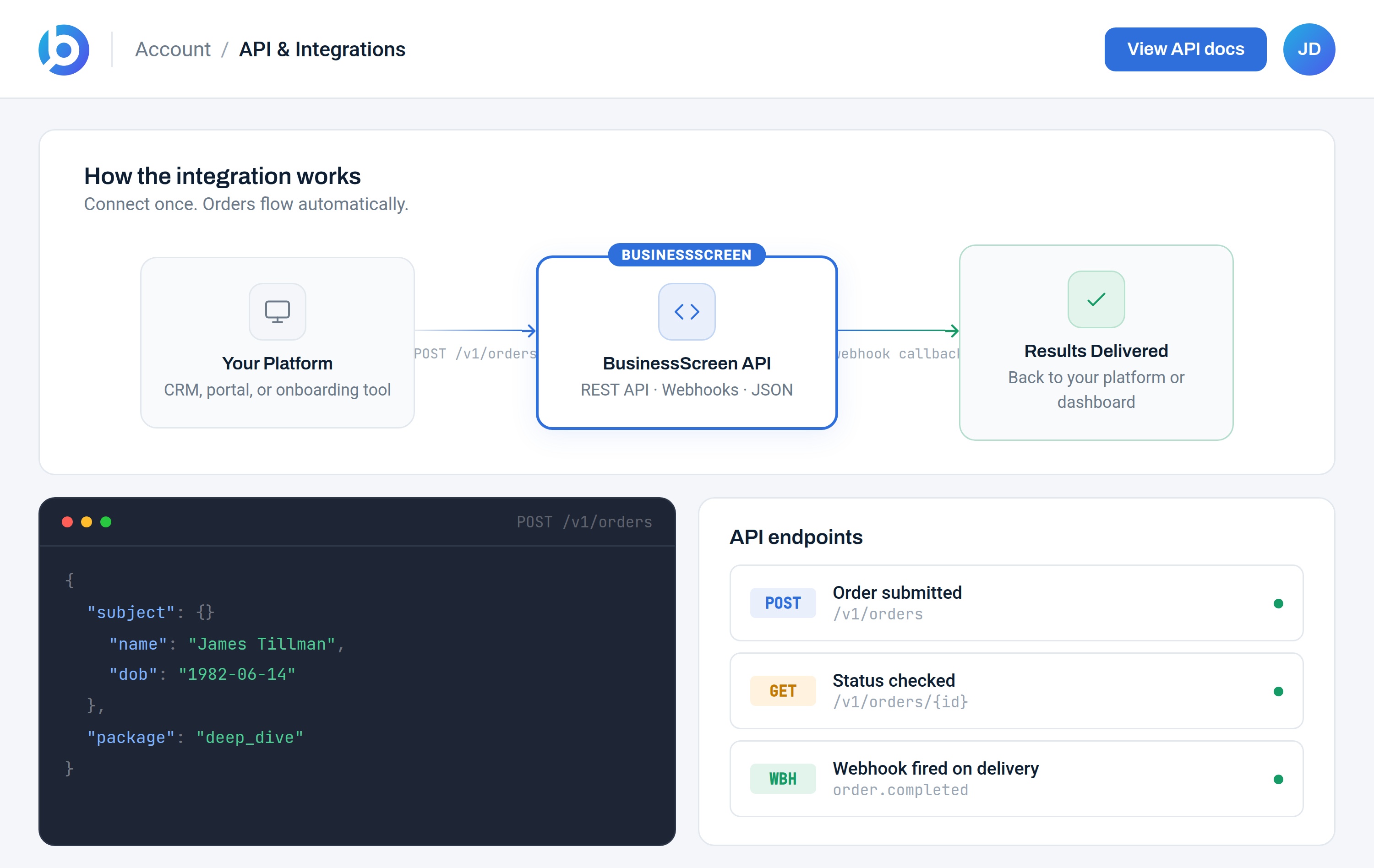Screen dimensions: 1374x868
Task: Open the JD user avatar
Action: coord(1309,49)
